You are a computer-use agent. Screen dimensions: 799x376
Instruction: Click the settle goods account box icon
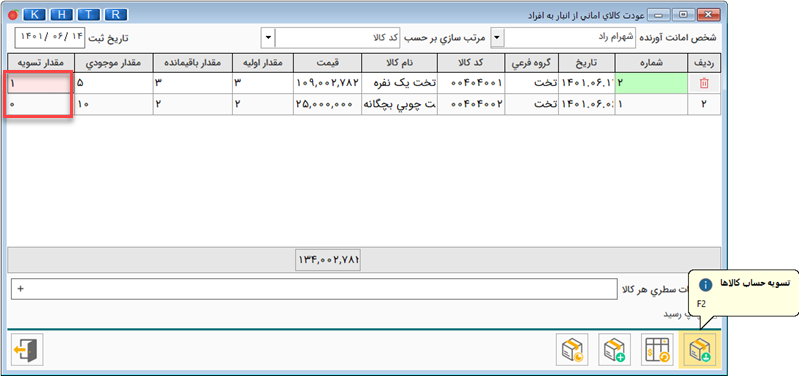700,350
